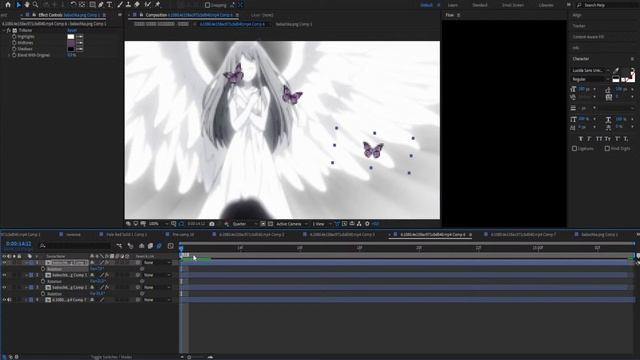Select the Zoom magnifier tool
The width and height of the screenshot is (640, 360).
coord(36,4)
